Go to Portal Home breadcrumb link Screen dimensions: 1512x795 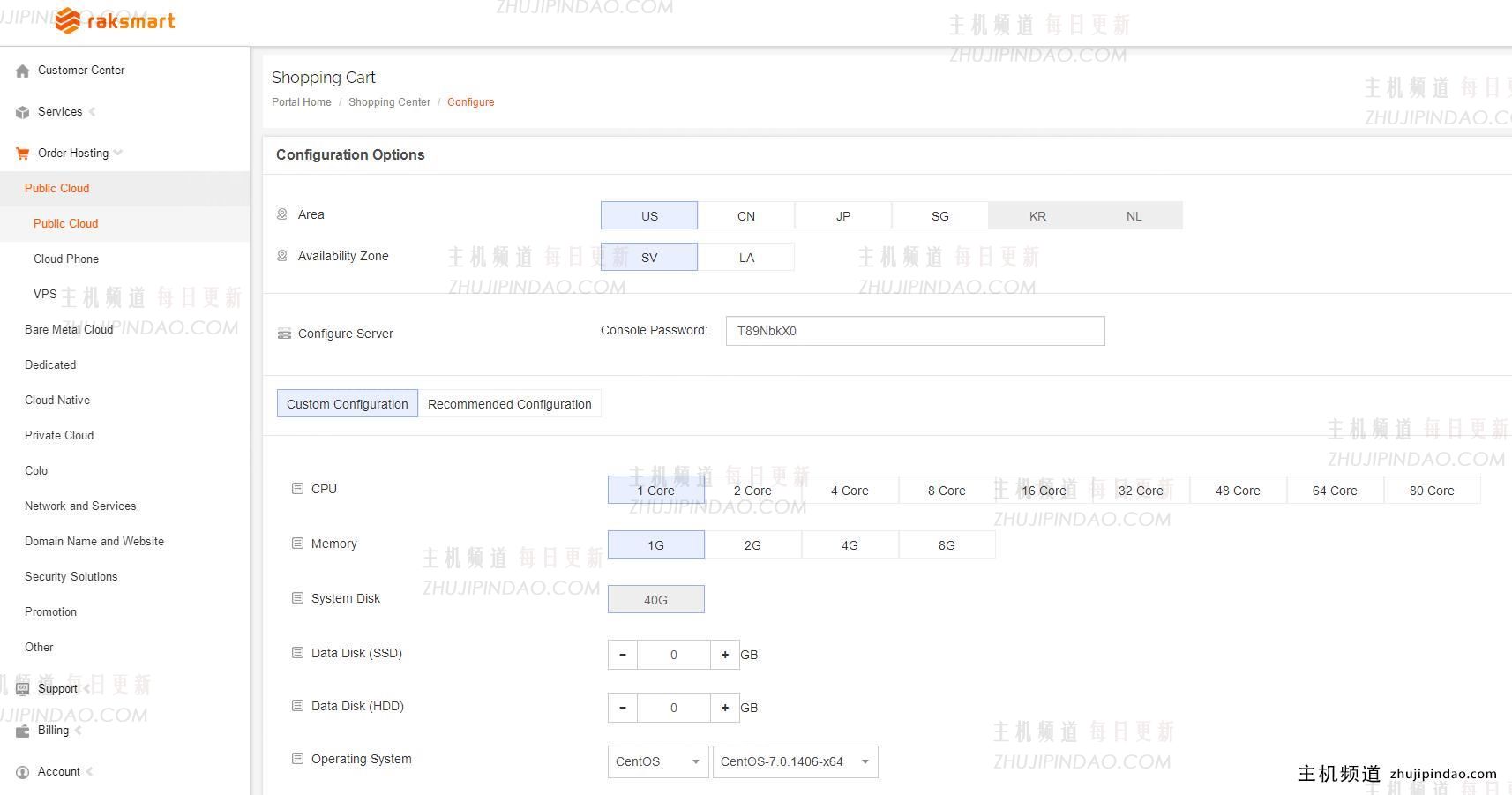click(302, 102)
